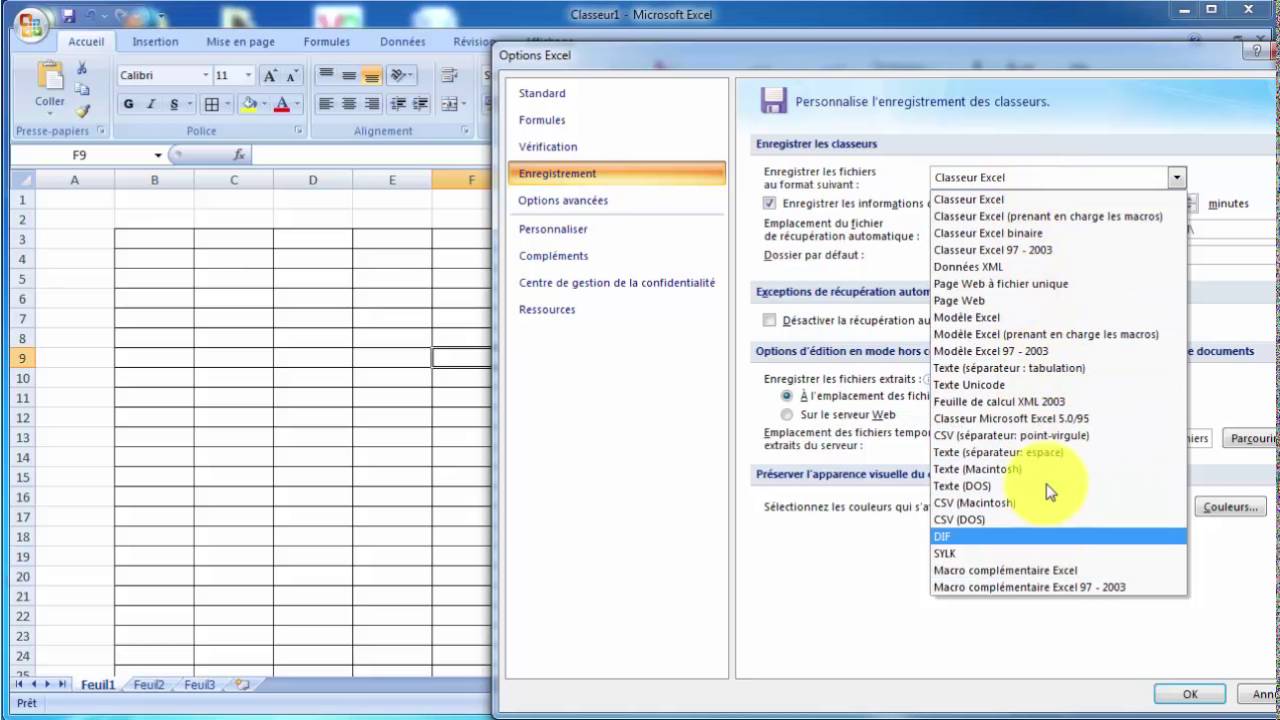Open the Formules ribbon tab
The image size is (1280, 720).
(x=327, y=42)
